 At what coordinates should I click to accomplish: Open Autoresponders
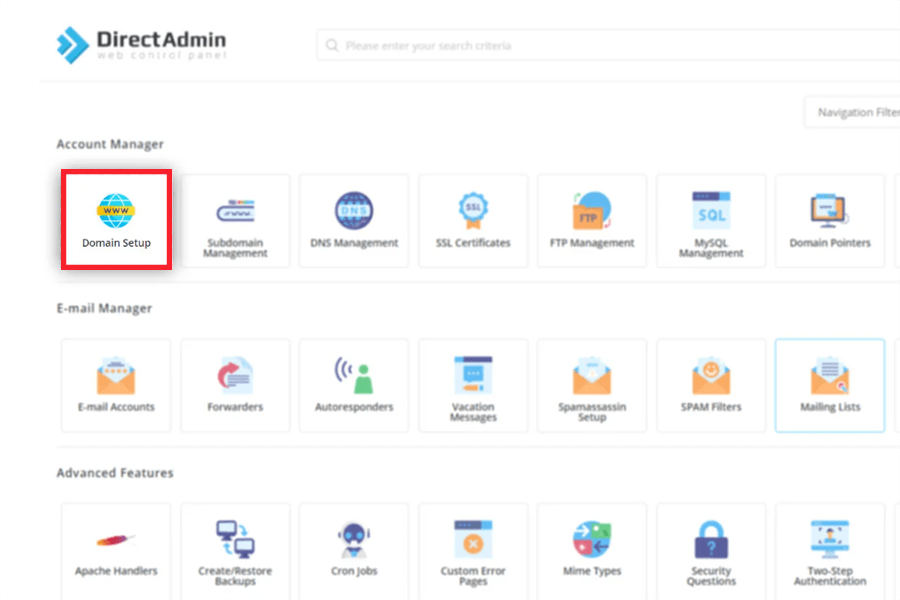pos(354,385)
